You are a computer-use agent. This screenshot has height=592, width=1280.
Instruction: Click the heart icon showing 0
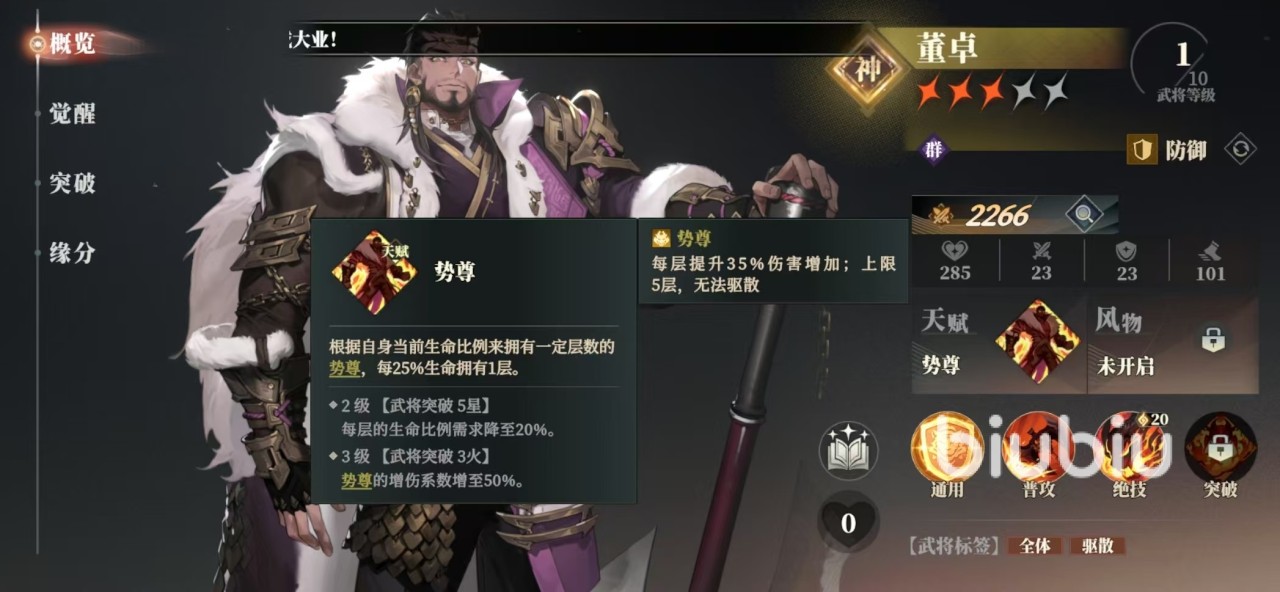pyautogui.click(x=848, y=522)
